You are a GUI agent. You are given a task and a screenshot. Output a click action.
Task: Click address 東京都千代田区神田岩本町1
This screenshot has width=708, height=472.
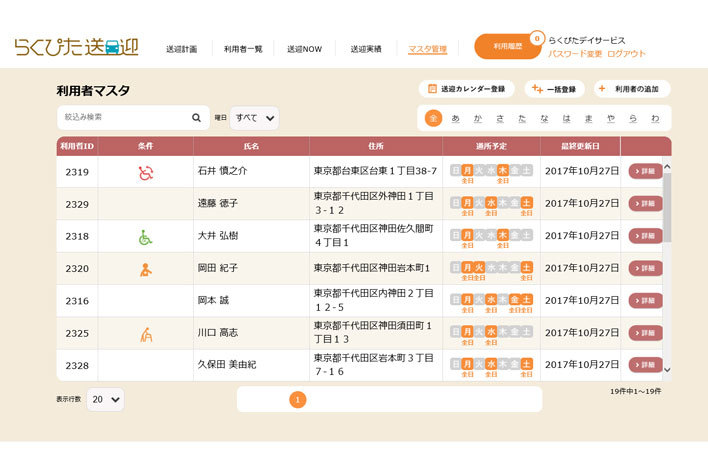tap(372, 268)
